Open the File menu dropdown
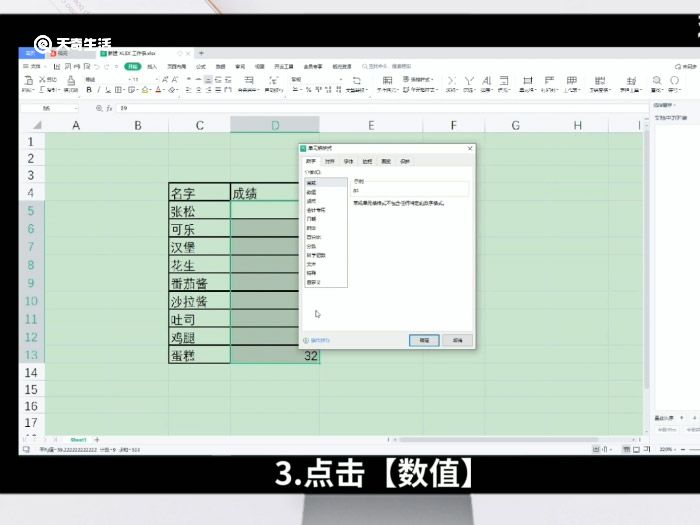The height and width of the screenshot is (525, 700). point(34,67)
